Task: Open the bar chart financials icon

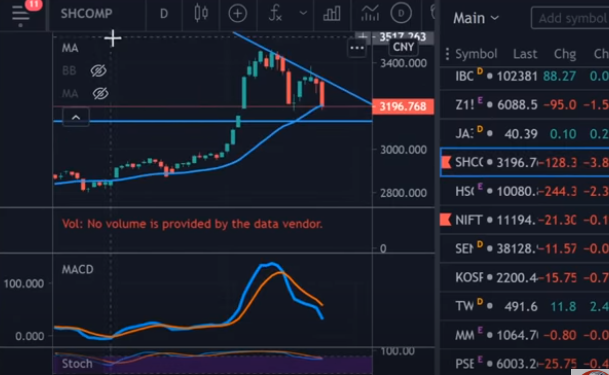Action: (332, 14)
